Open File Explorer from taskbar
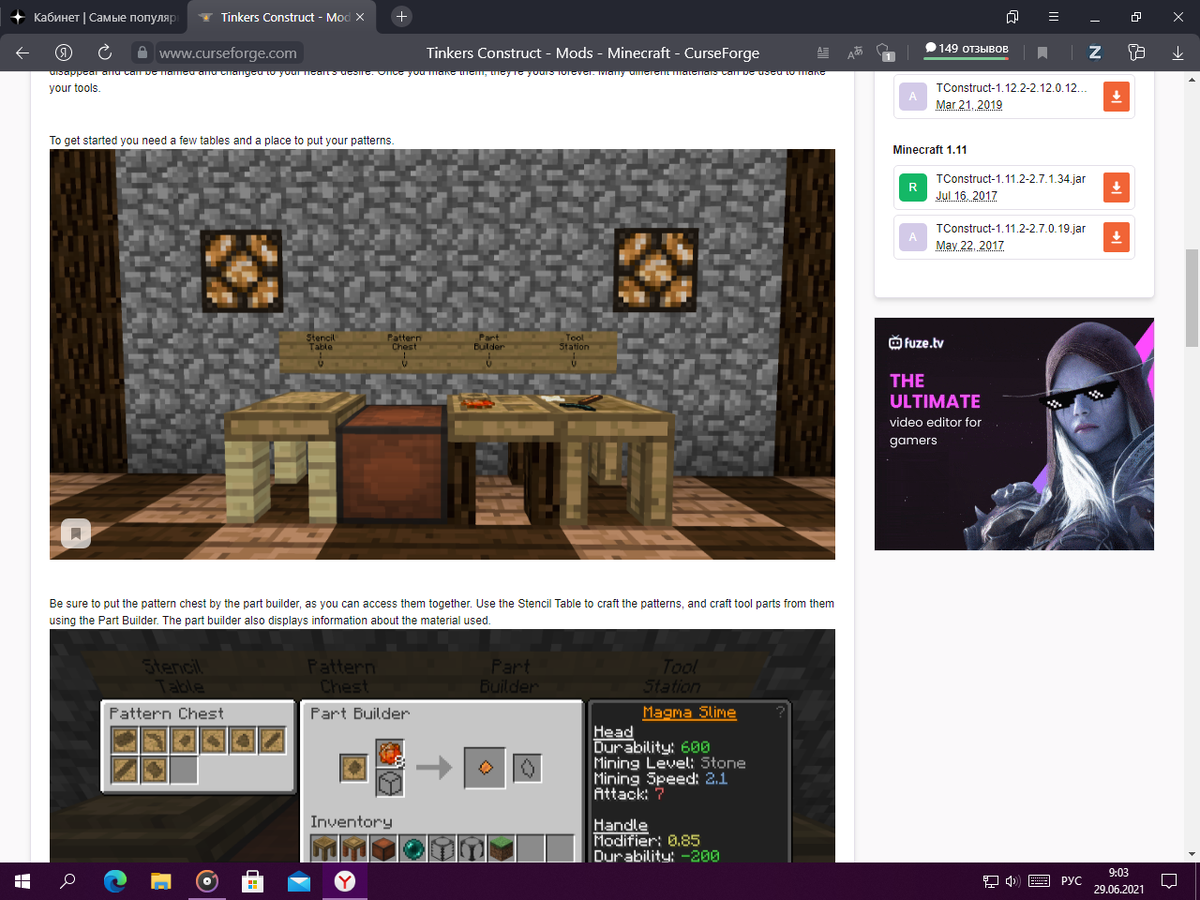The height and width of the screenshot is (900, 1200). 161,881
